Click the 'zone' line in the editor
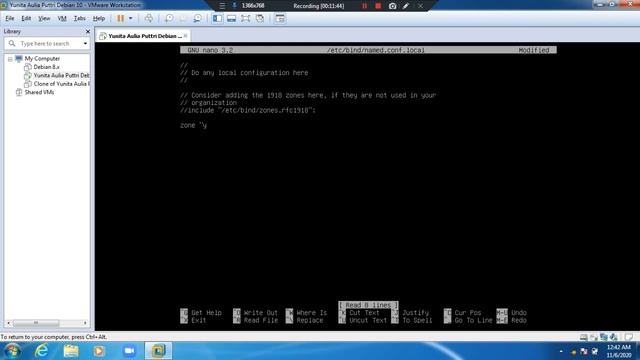 point(193,125)
